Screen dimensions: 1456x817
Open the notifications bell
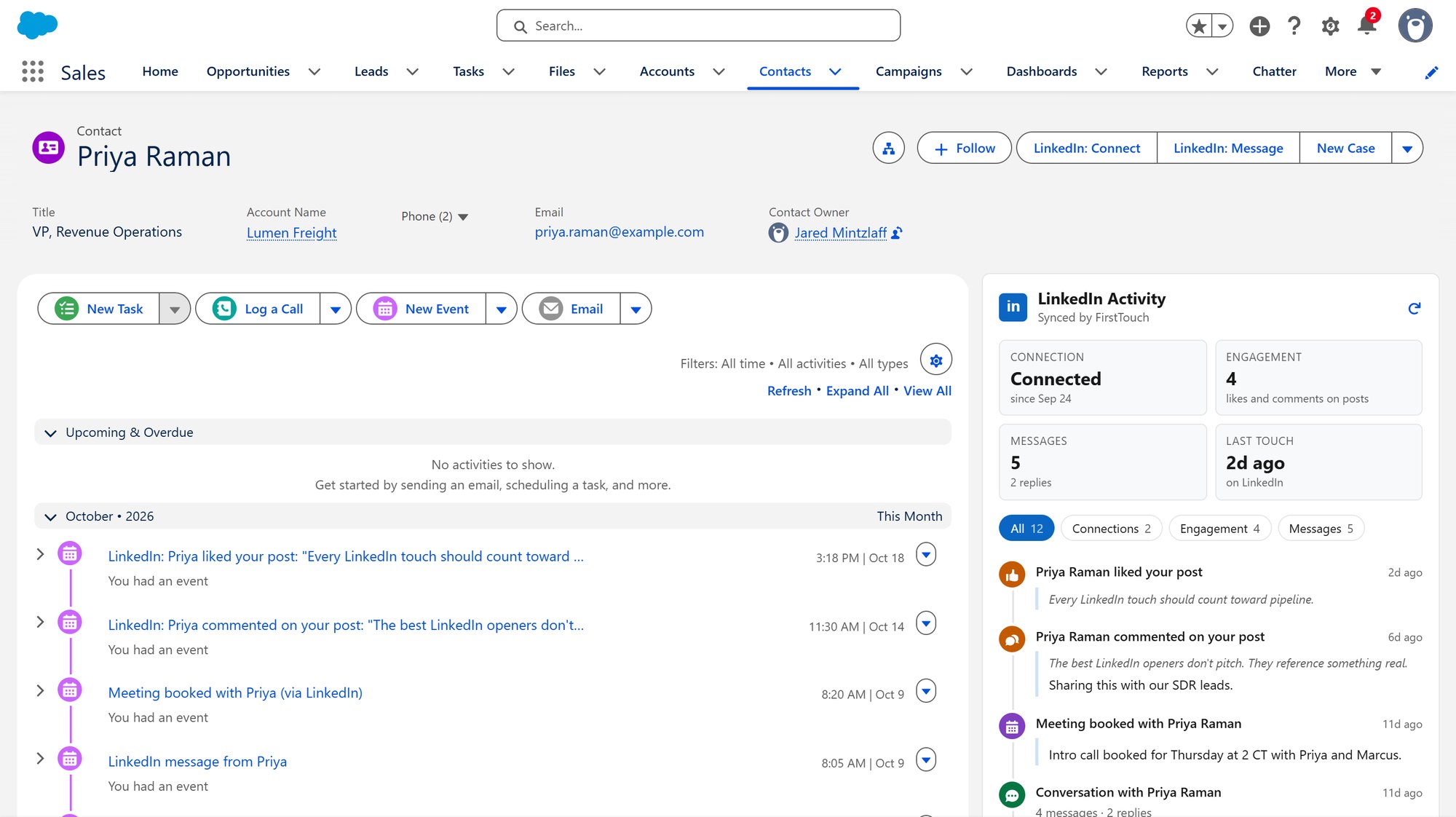pyautogui.click(x=1366, y=25)
